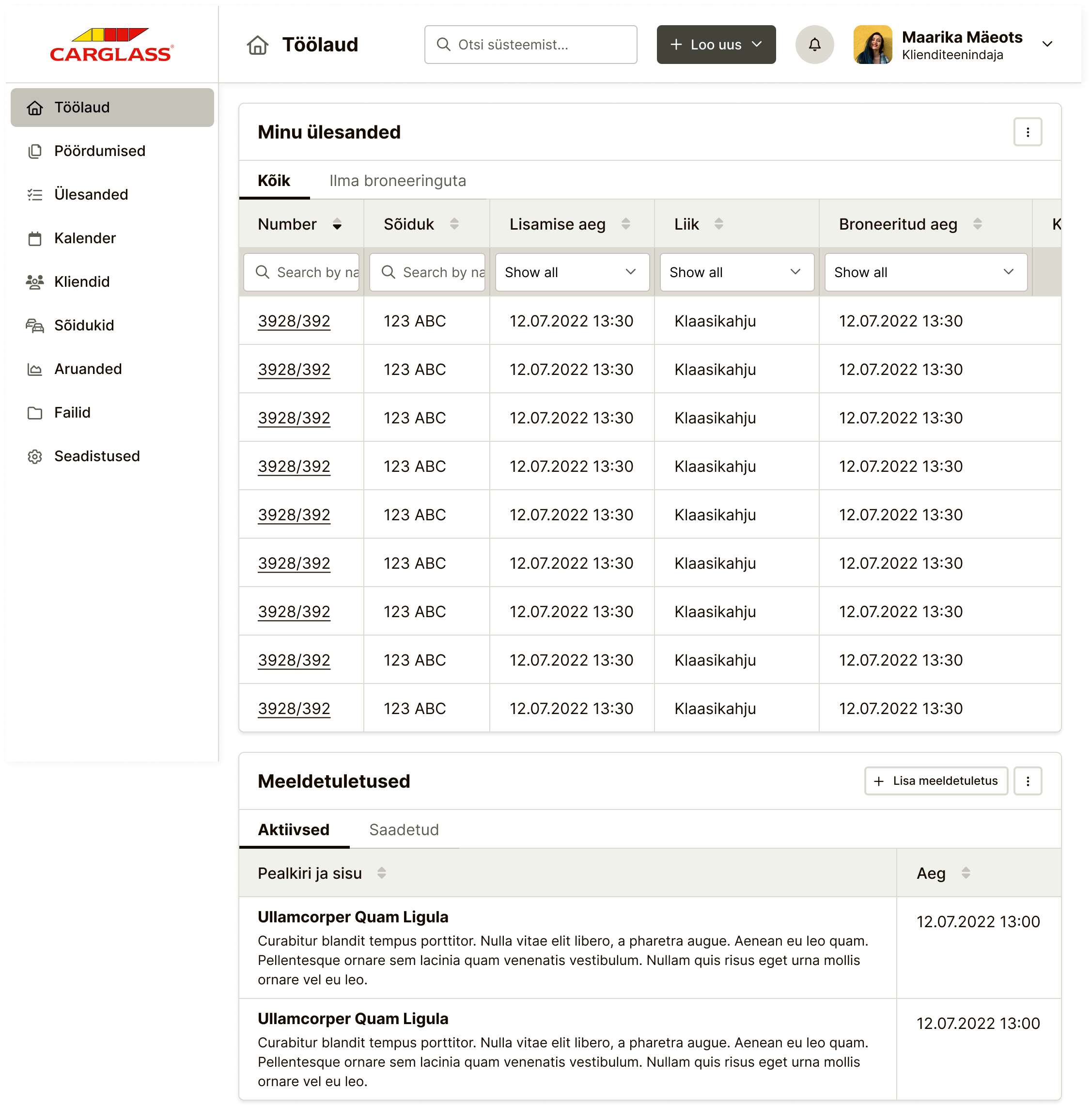Go to Aruanded reports in sidebar

pyautogui.click(x=88, y=369)
